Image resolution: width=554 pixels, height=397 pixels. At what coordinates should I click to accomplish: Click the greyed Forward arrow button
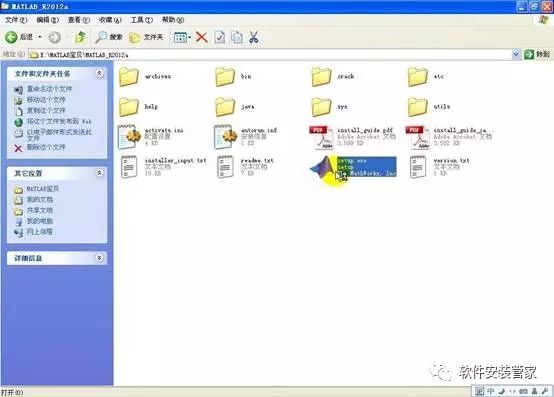click(54, 37)
